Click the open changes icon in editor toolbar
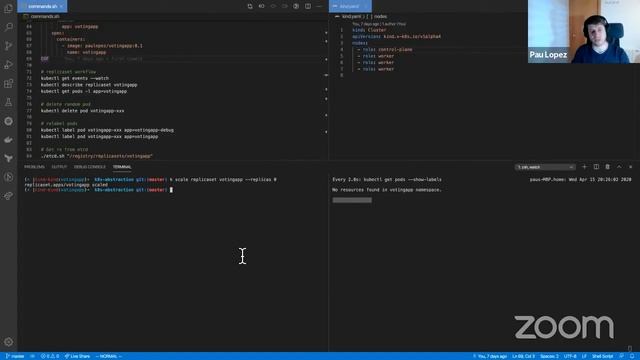Image resolution: width=640 pixels, height=360 pixels. [x=250, y=6]
